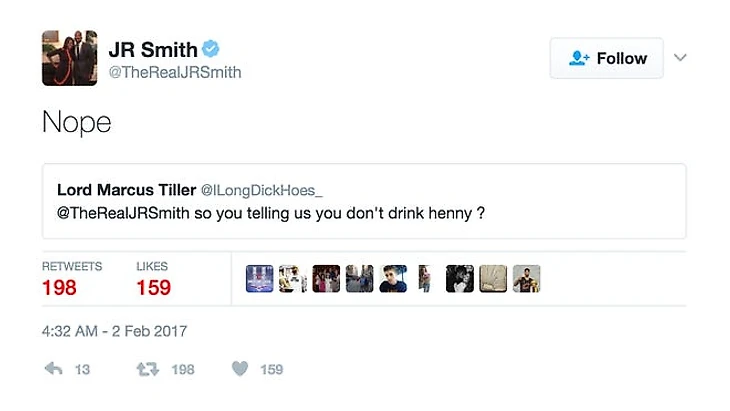Open Lord Marcus Tiller's profile name
Viewport: 730px width, 411px height.
[x=126, y=190]
